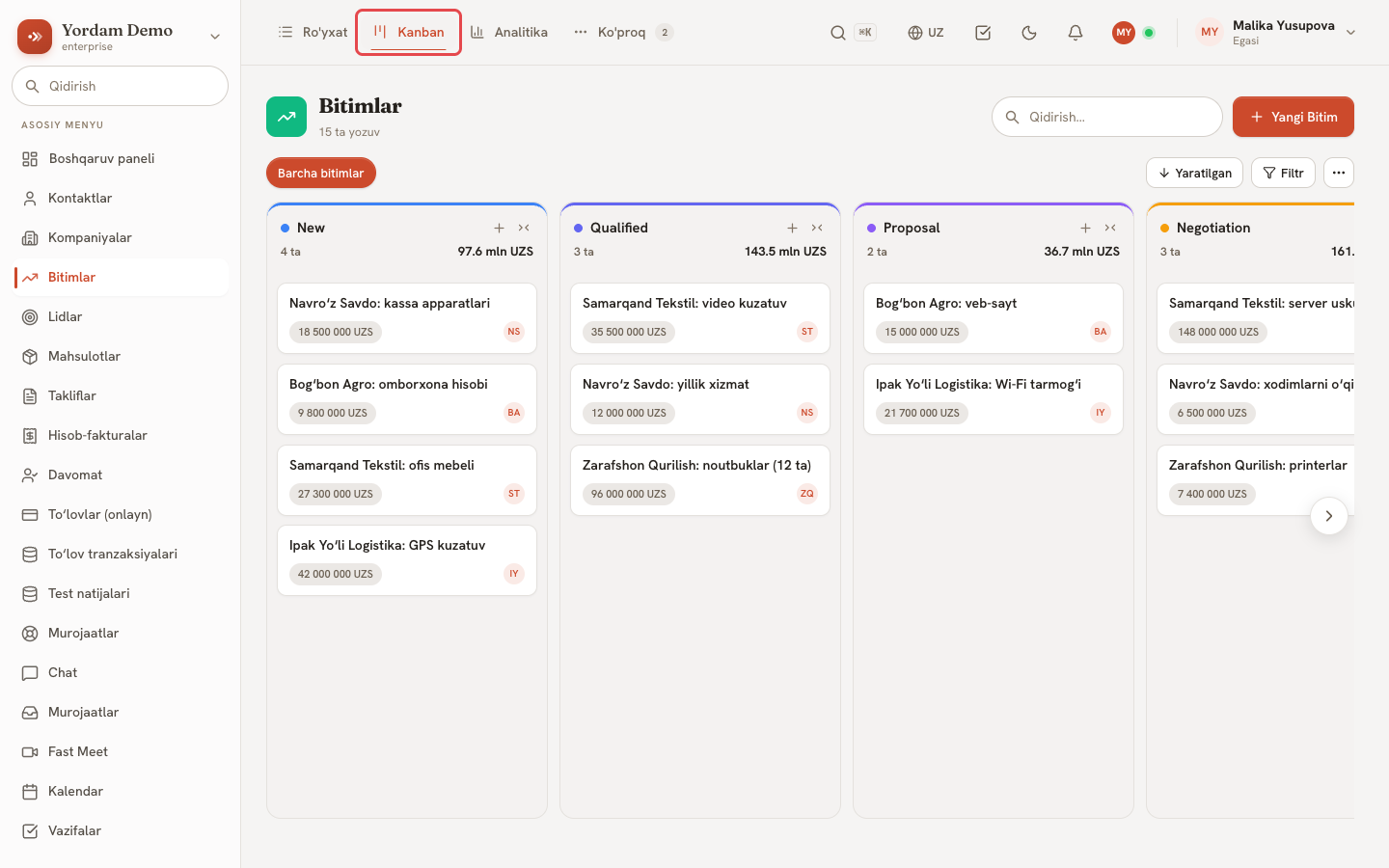Open Kompaniyalar in sidebar

pyautogui.click(x=121, y=237)
